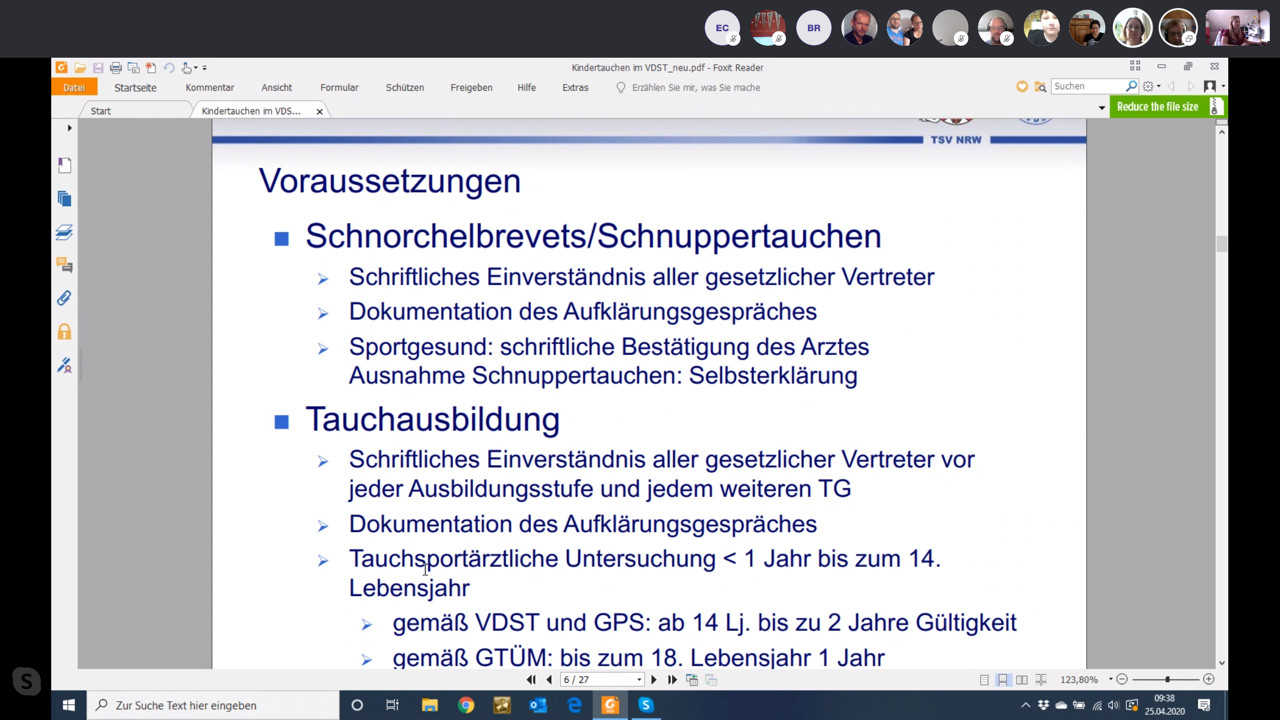Open the Kommentar ribbon tab
1280x720 pixels.
tap(209, 88)
